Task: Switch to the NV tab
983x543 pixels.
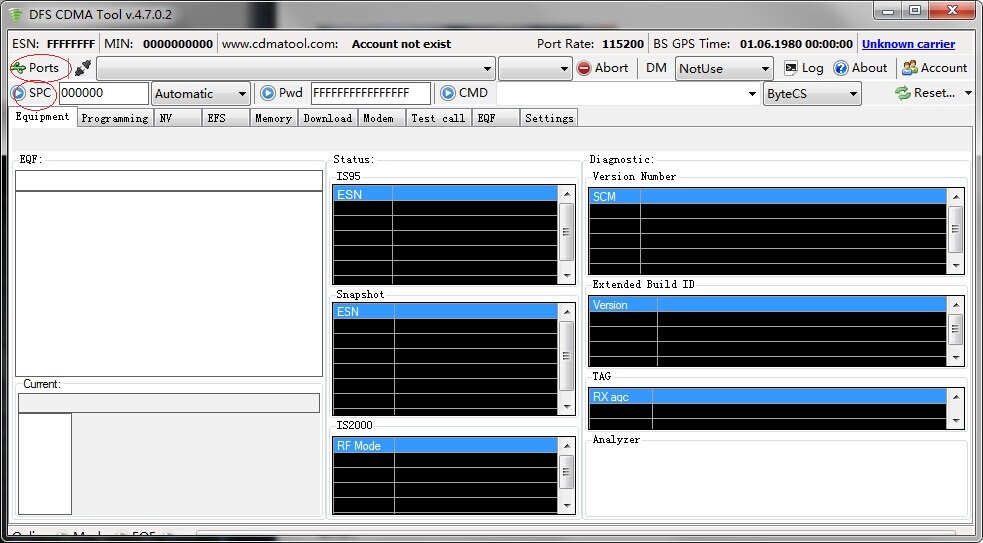Action: tap(177, 118)
